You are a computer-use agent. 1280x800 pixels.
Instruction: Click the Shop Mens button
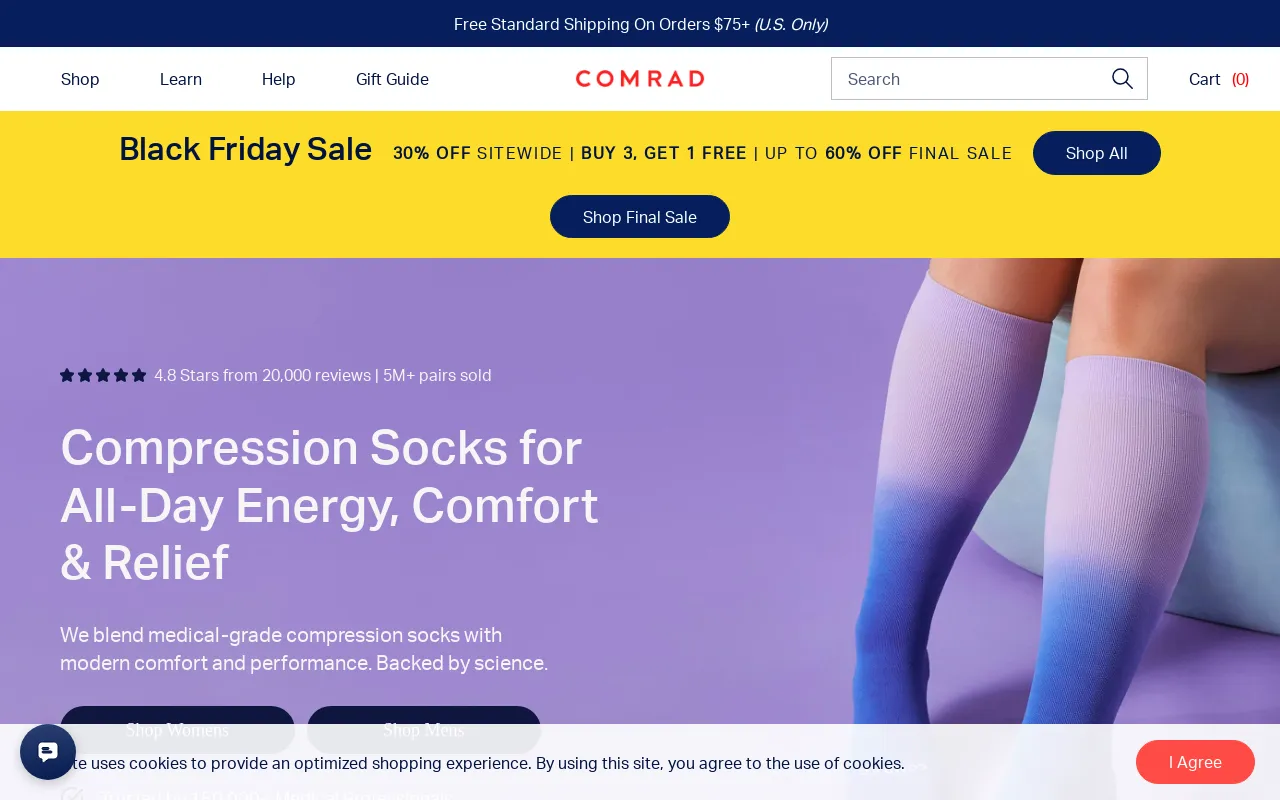coord(424,730)
